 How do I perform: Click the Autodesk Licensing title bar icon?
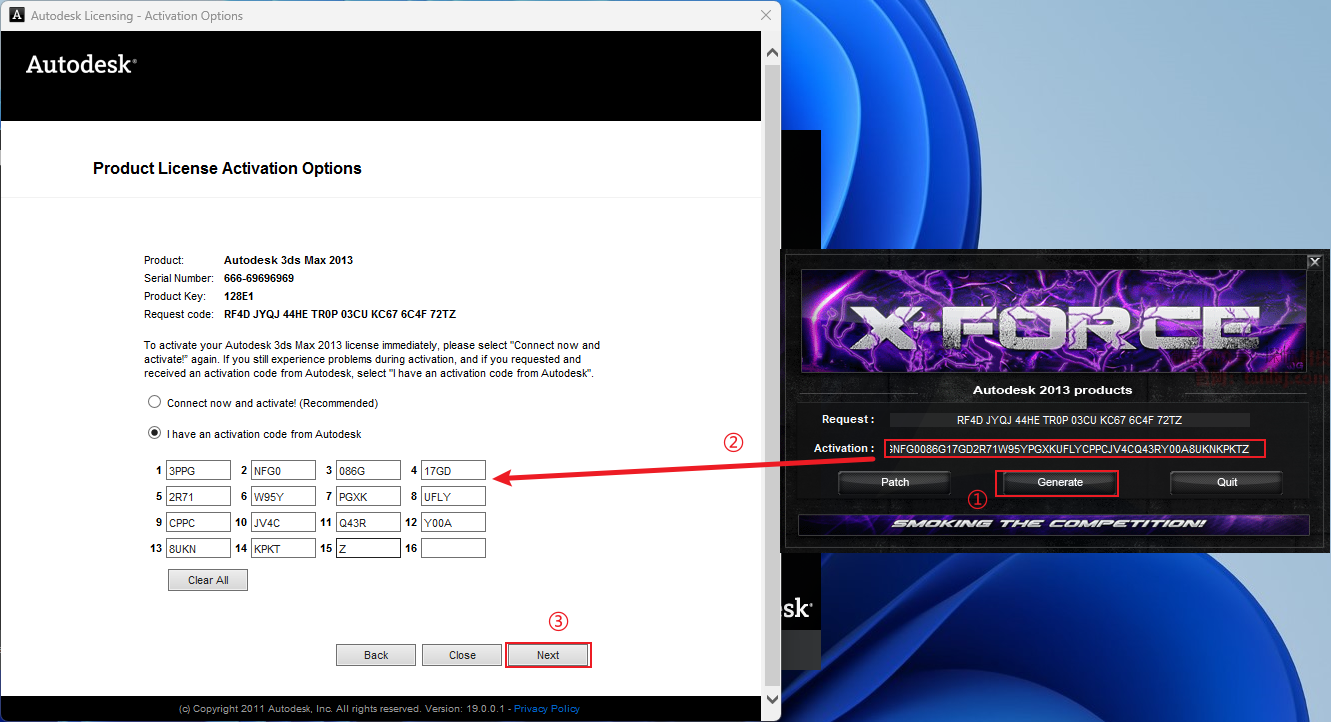click(17, 15)
